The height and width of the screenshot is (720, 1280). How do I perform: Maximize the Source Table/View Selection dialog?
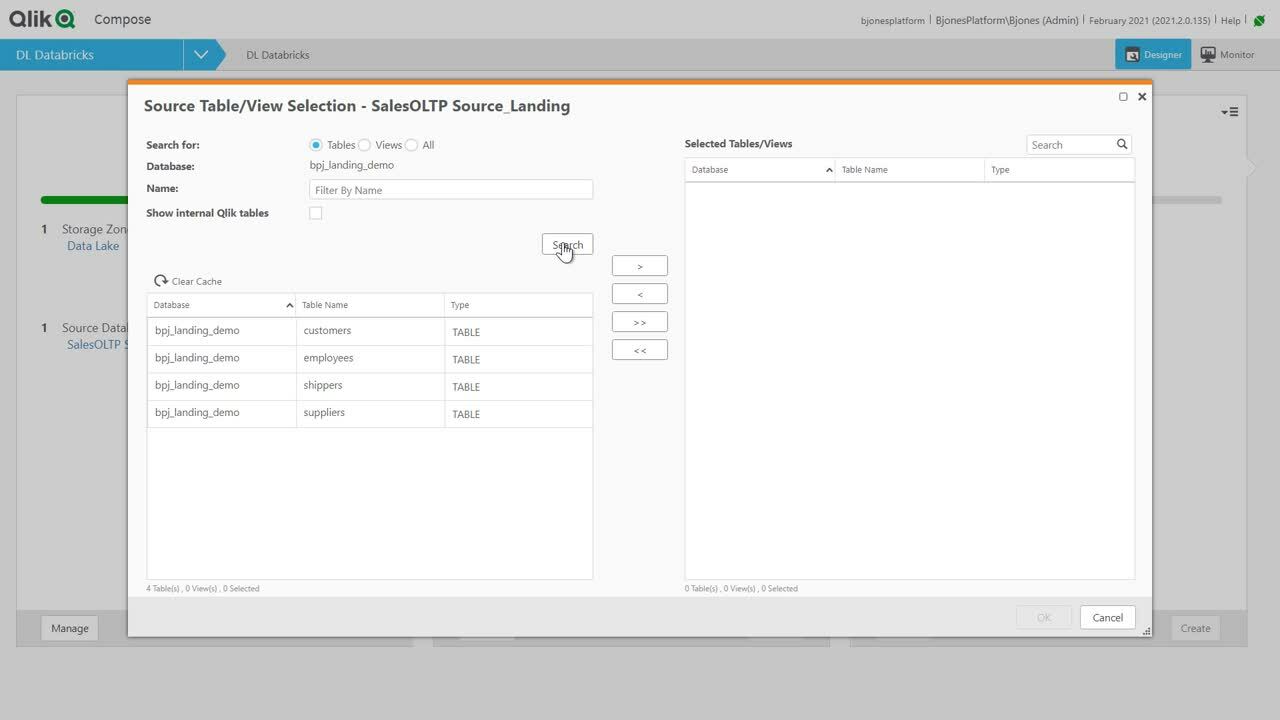click(1123, 97)
